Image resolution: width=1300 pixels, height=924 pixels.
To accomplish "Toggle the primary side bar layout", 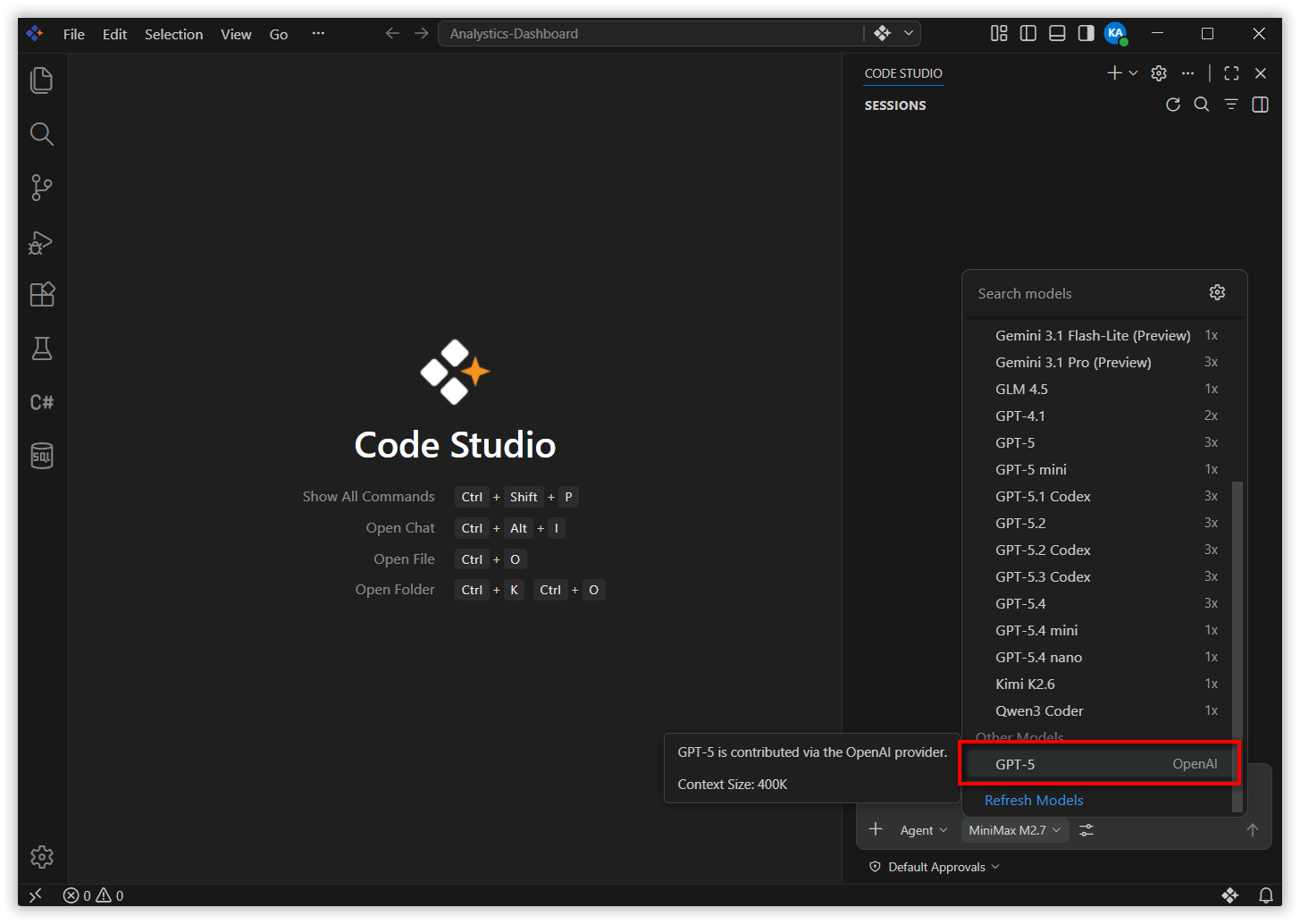I will tap(1028, 33).
